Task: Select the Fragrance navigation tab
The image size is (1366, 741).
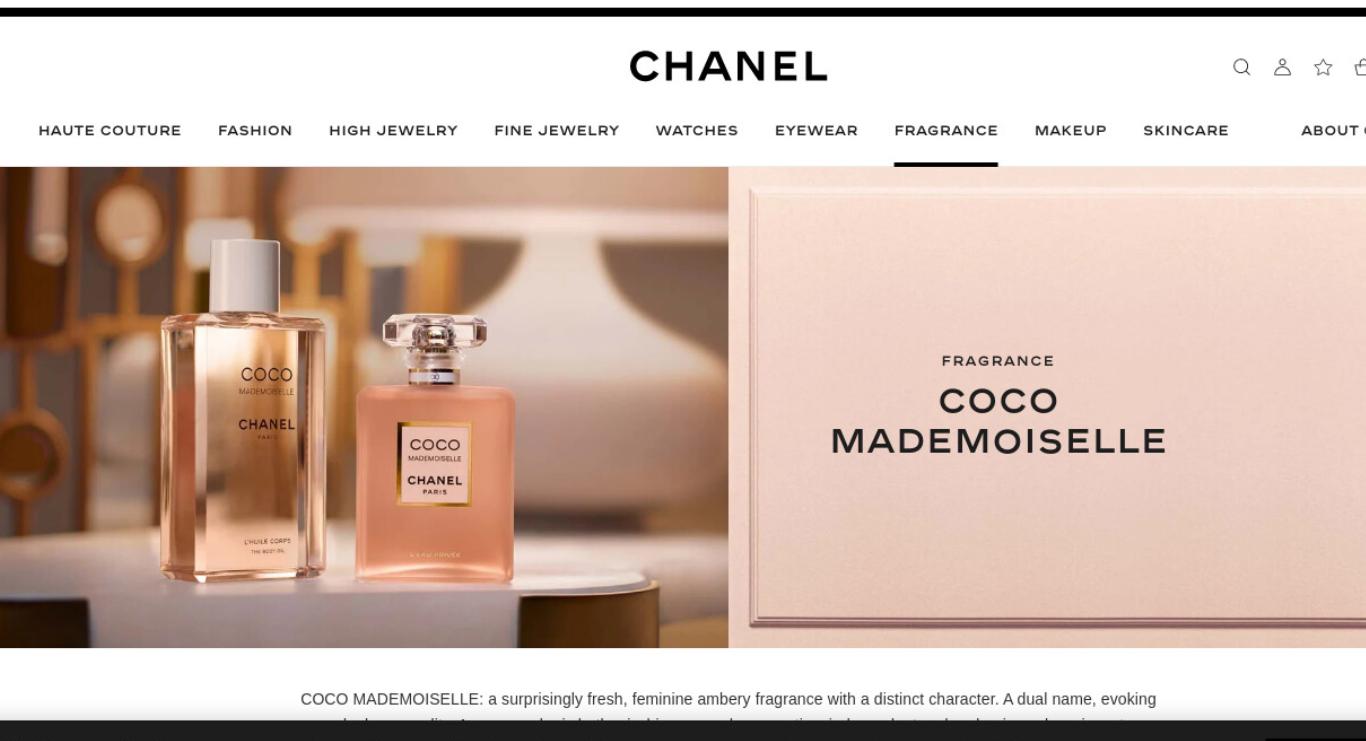Action: pyautogui.click(x=946, y=130)
